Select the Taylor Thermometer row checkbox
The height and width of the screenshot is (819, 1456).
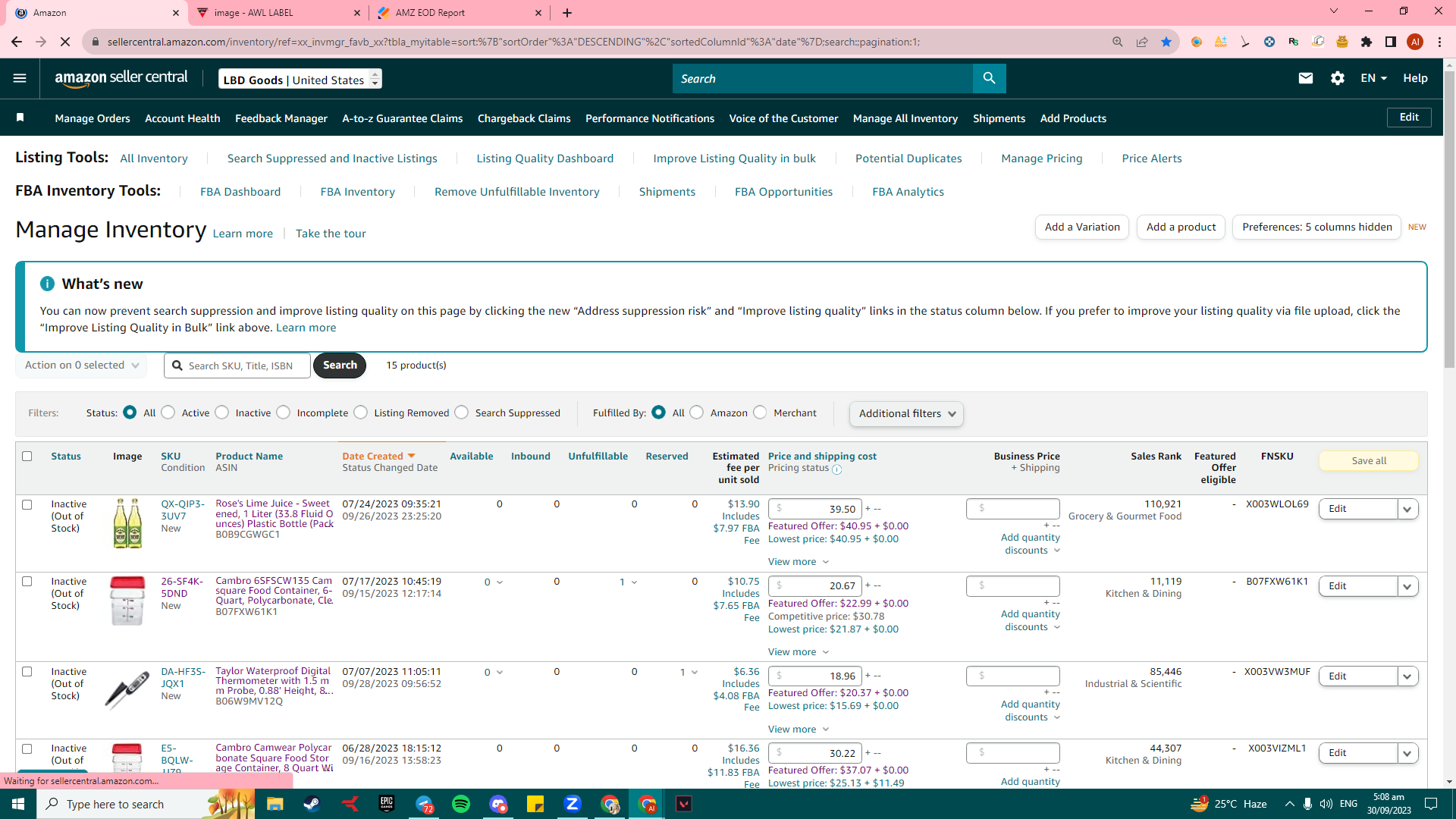(x=27, y=672)
